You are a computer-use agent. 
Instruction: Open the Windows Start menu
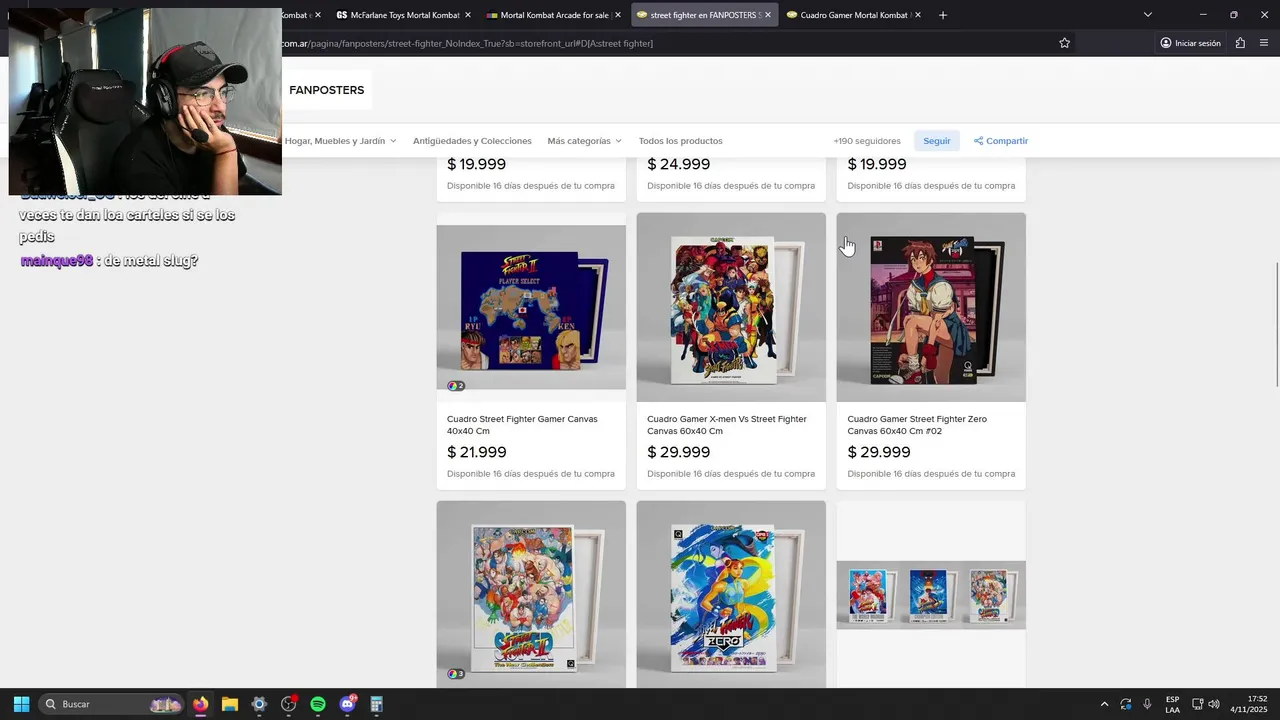coord(21,704)
